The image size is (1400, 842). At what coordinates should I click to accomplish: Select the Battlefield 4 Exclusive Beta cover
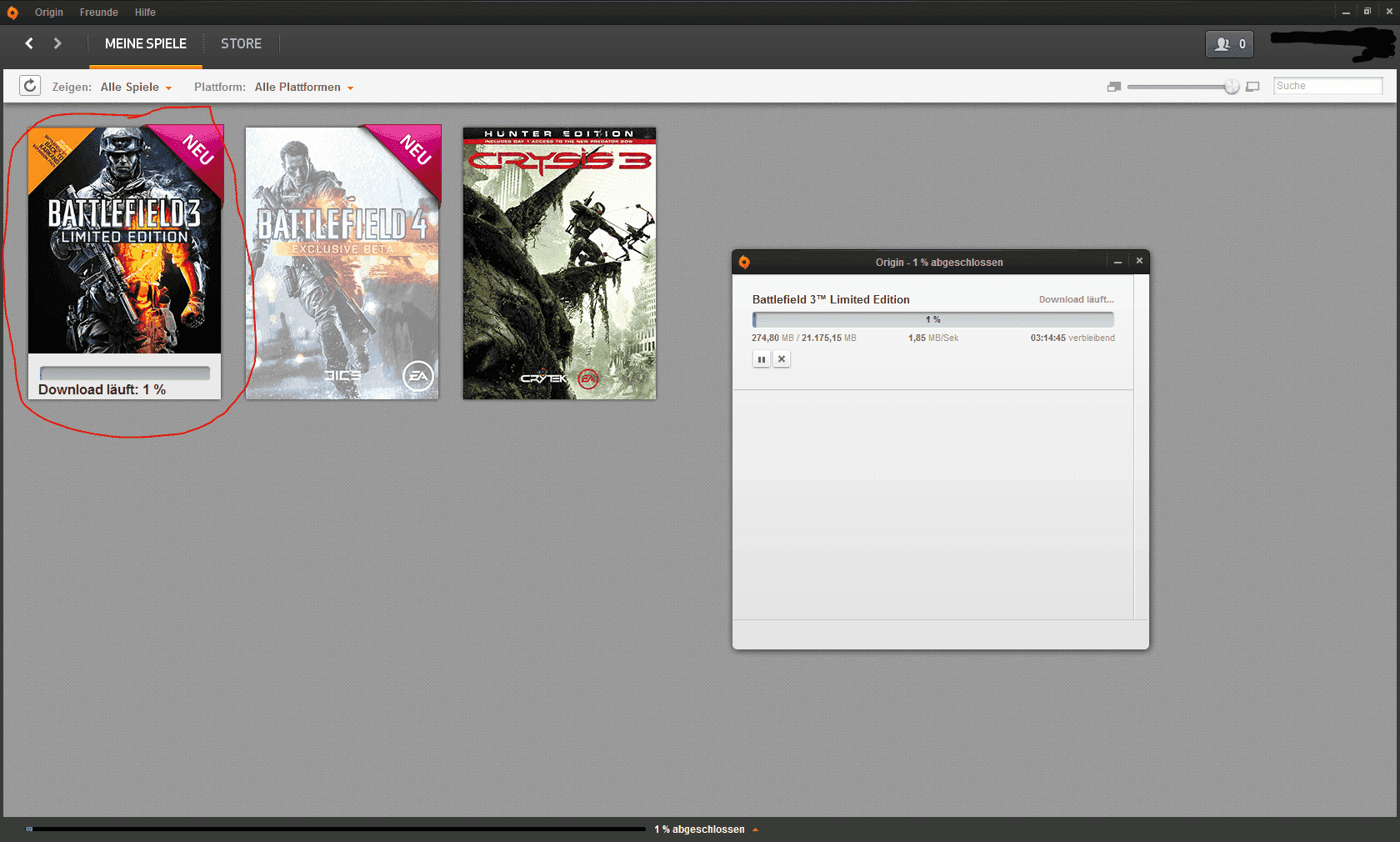point(342,263)
